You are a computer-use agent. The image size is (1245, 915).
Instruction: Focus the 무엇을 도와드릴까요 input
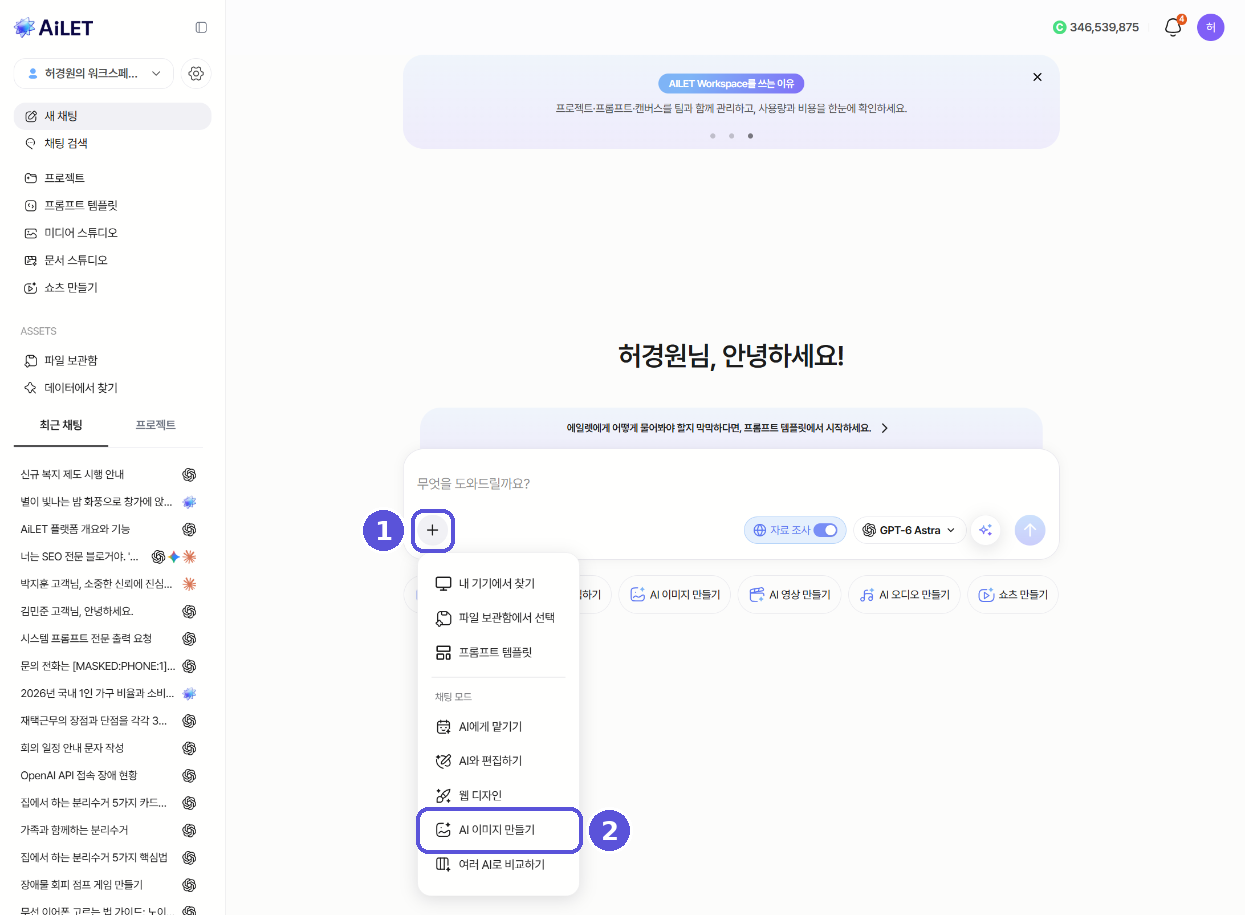pyautogui.click(x=731, y=483)
